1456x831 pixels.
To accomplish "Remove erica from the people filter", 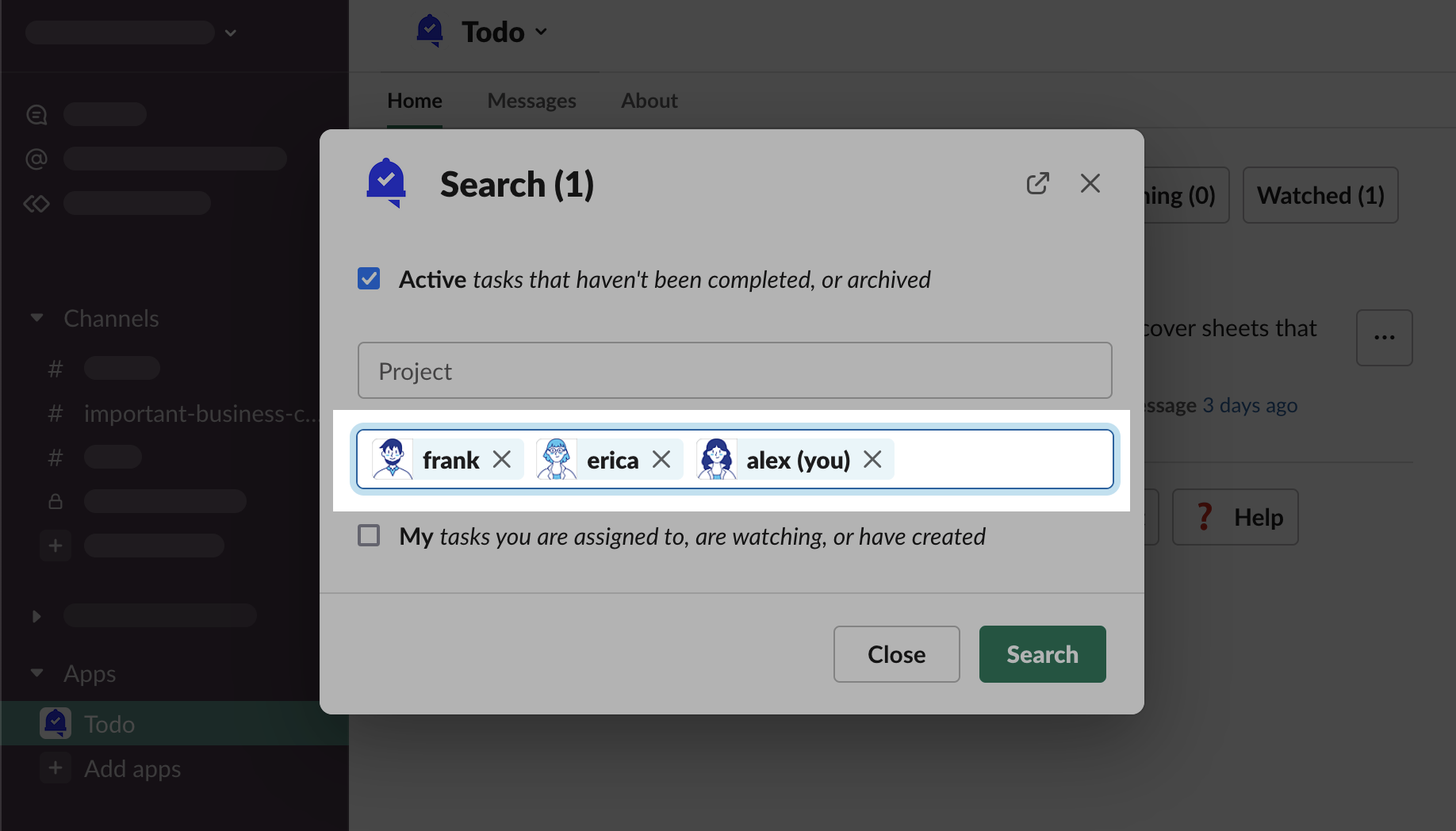I will click(x=661, y=460).
